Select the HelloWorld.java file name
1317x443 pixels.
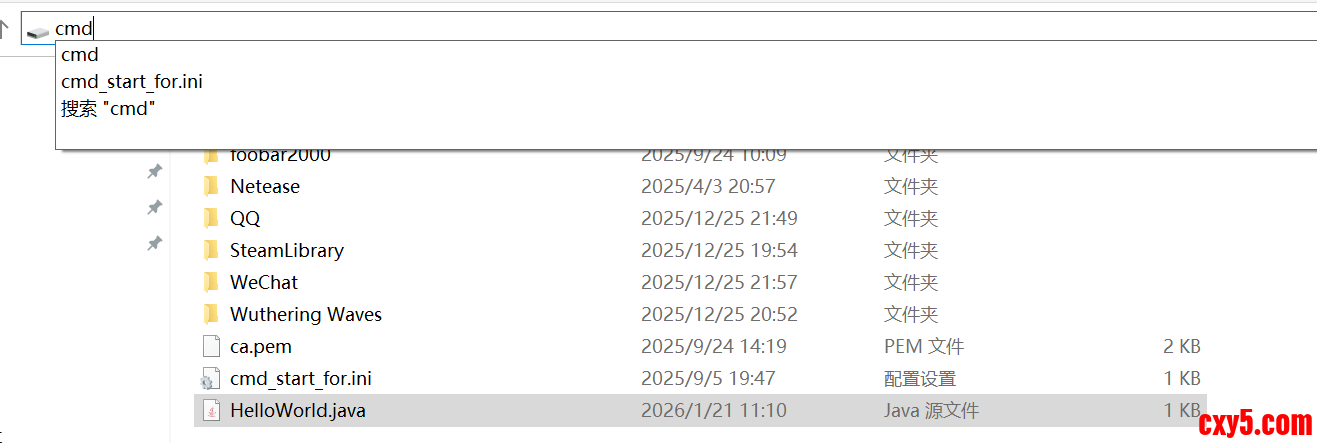(297, 410)
